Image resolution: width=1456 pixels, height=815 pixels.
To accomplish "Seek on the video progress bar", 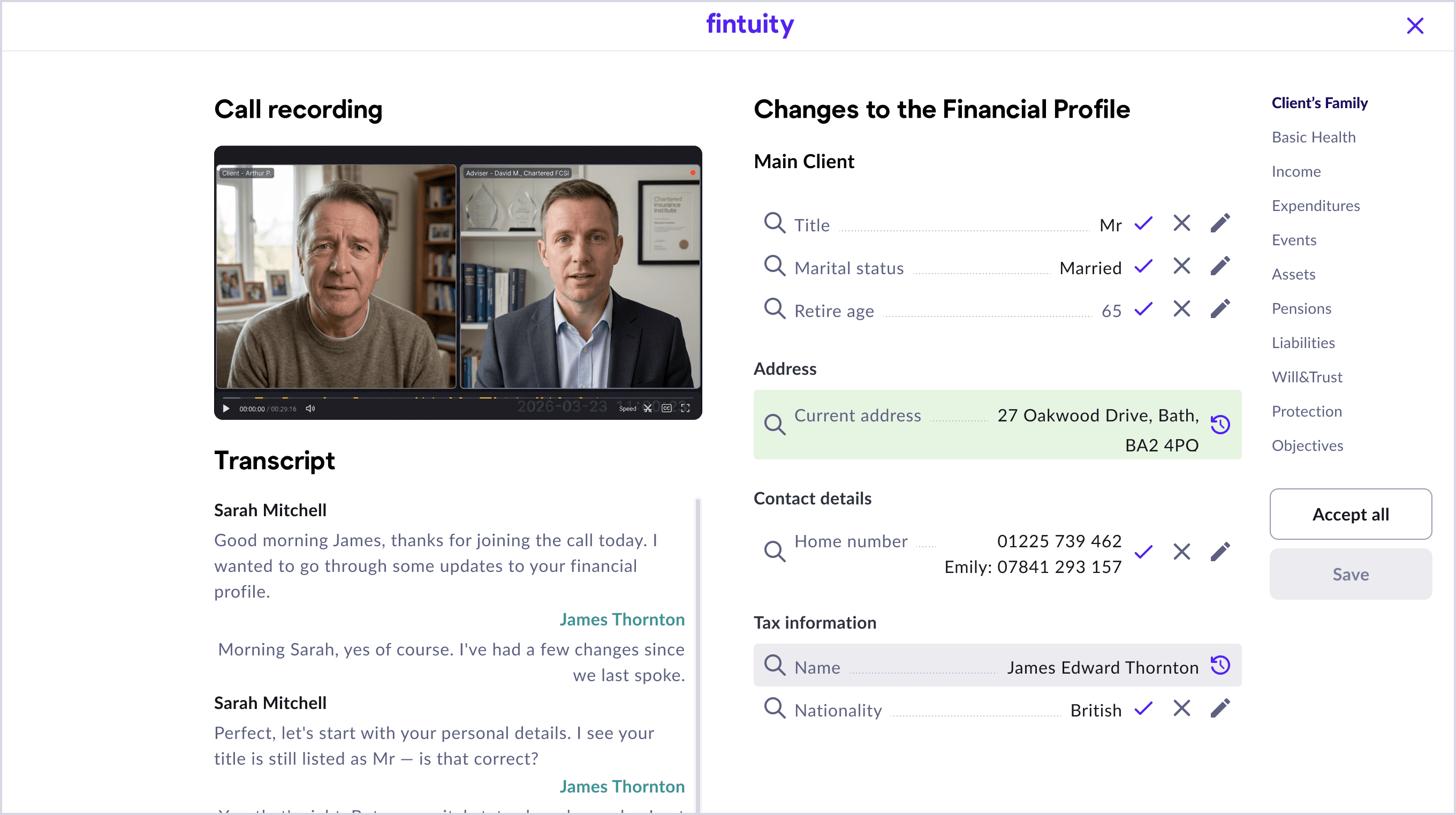I will pyautogui.click(x=458, y=398).
